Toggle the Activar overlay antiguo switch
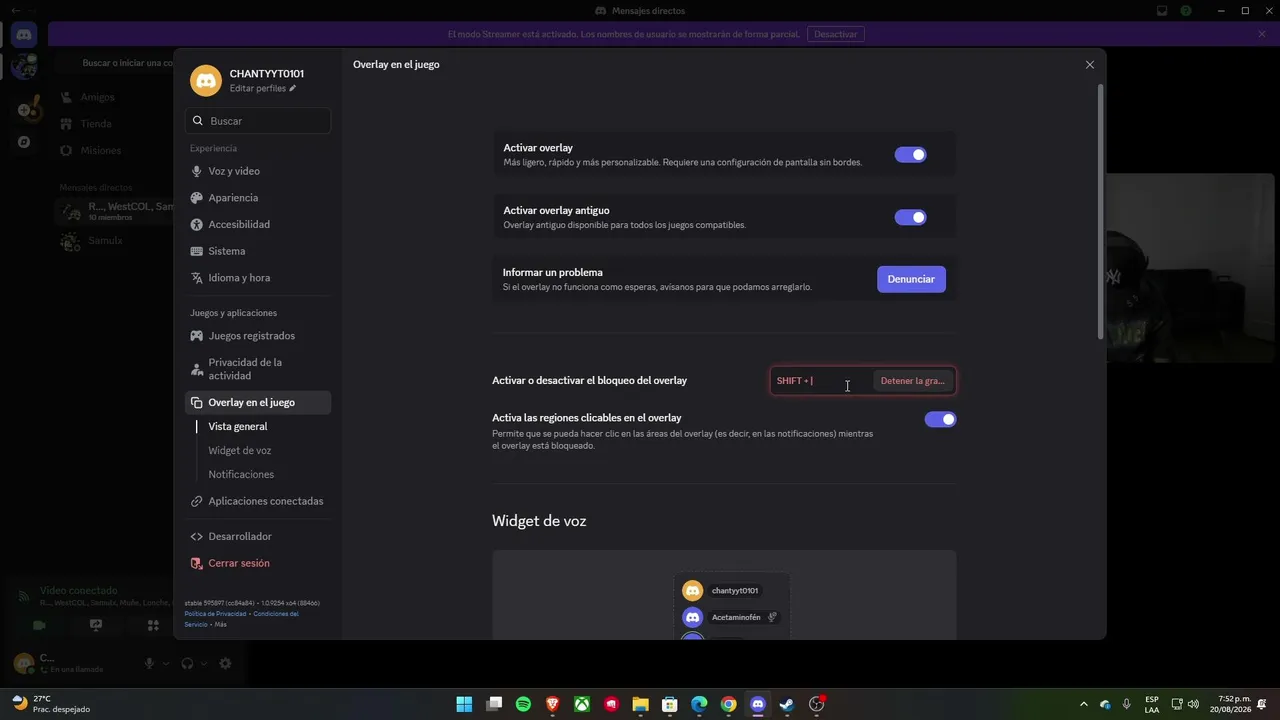 910,217
